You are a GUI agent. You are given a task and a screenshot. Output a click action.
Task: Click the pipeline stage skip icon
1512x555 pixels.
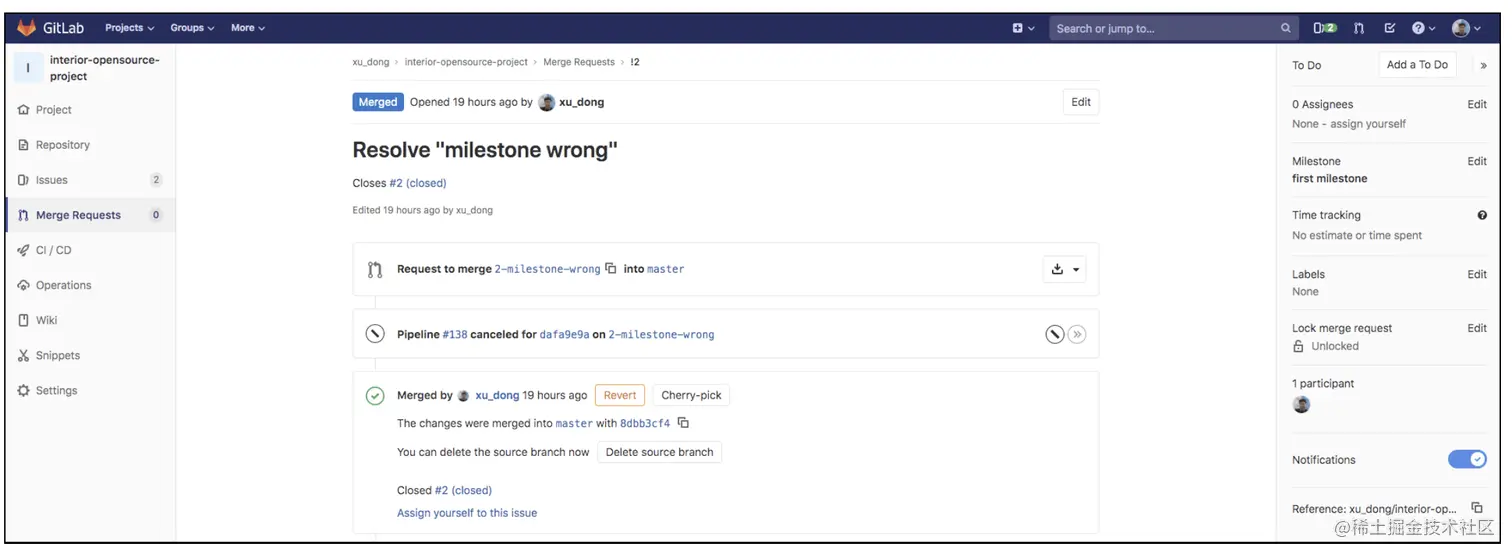point(1077,334)
